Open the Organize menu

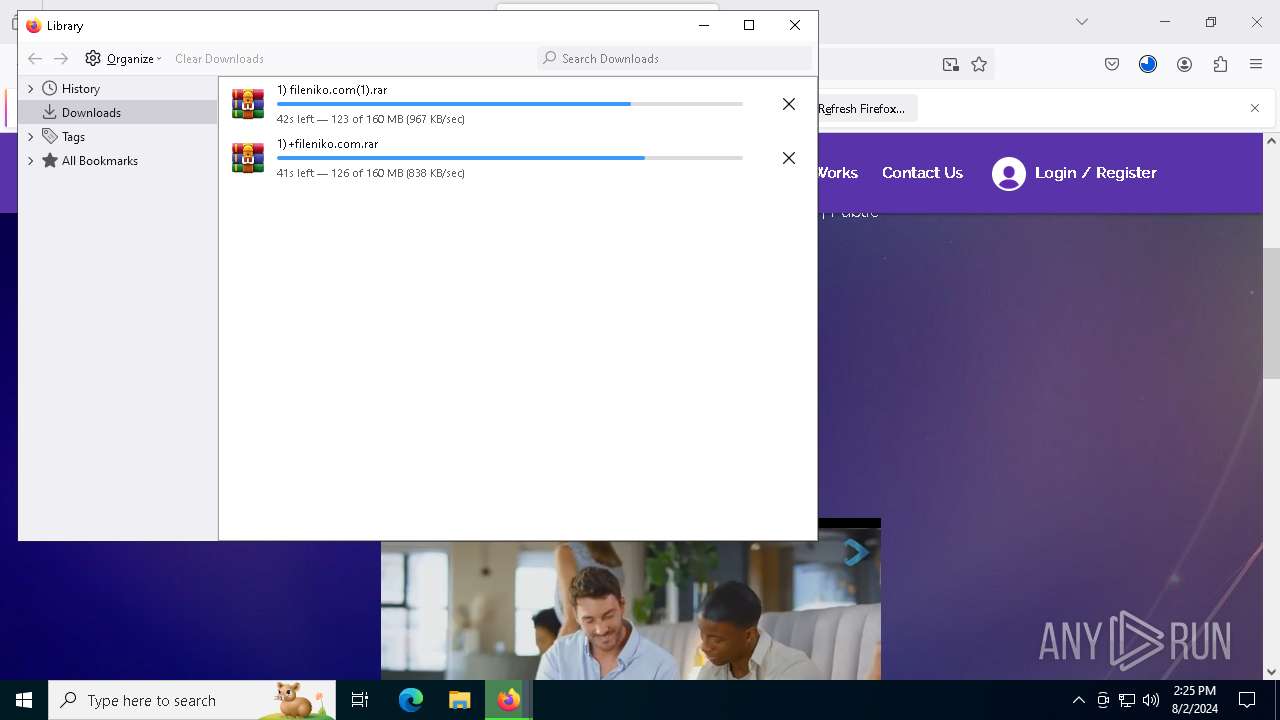pos(123,58)
